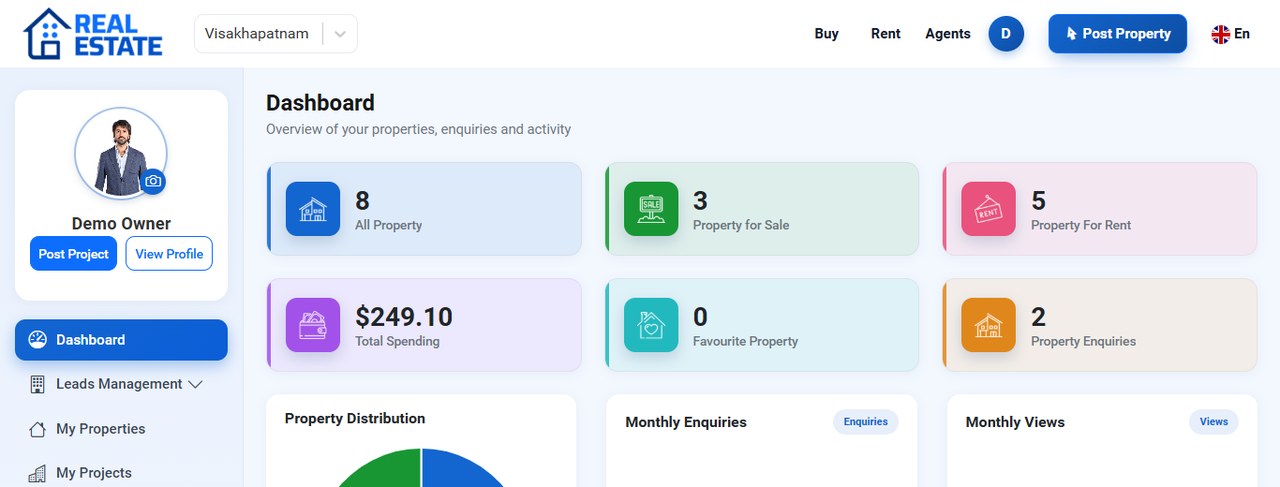Click the Views badge on Monthly Views

[1213, 422]
